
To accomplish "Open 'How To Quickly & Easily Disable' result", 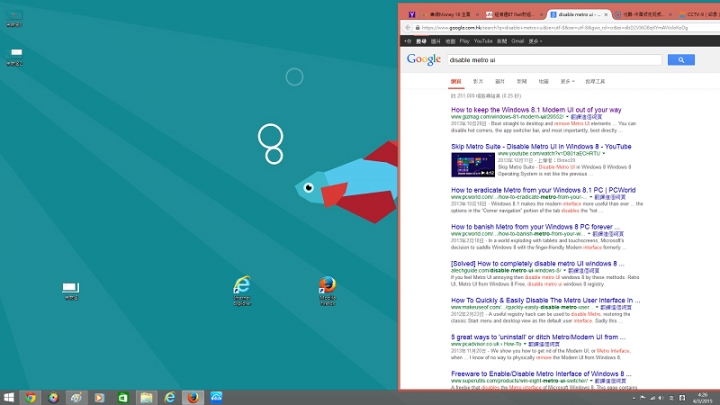I will 546,300.
